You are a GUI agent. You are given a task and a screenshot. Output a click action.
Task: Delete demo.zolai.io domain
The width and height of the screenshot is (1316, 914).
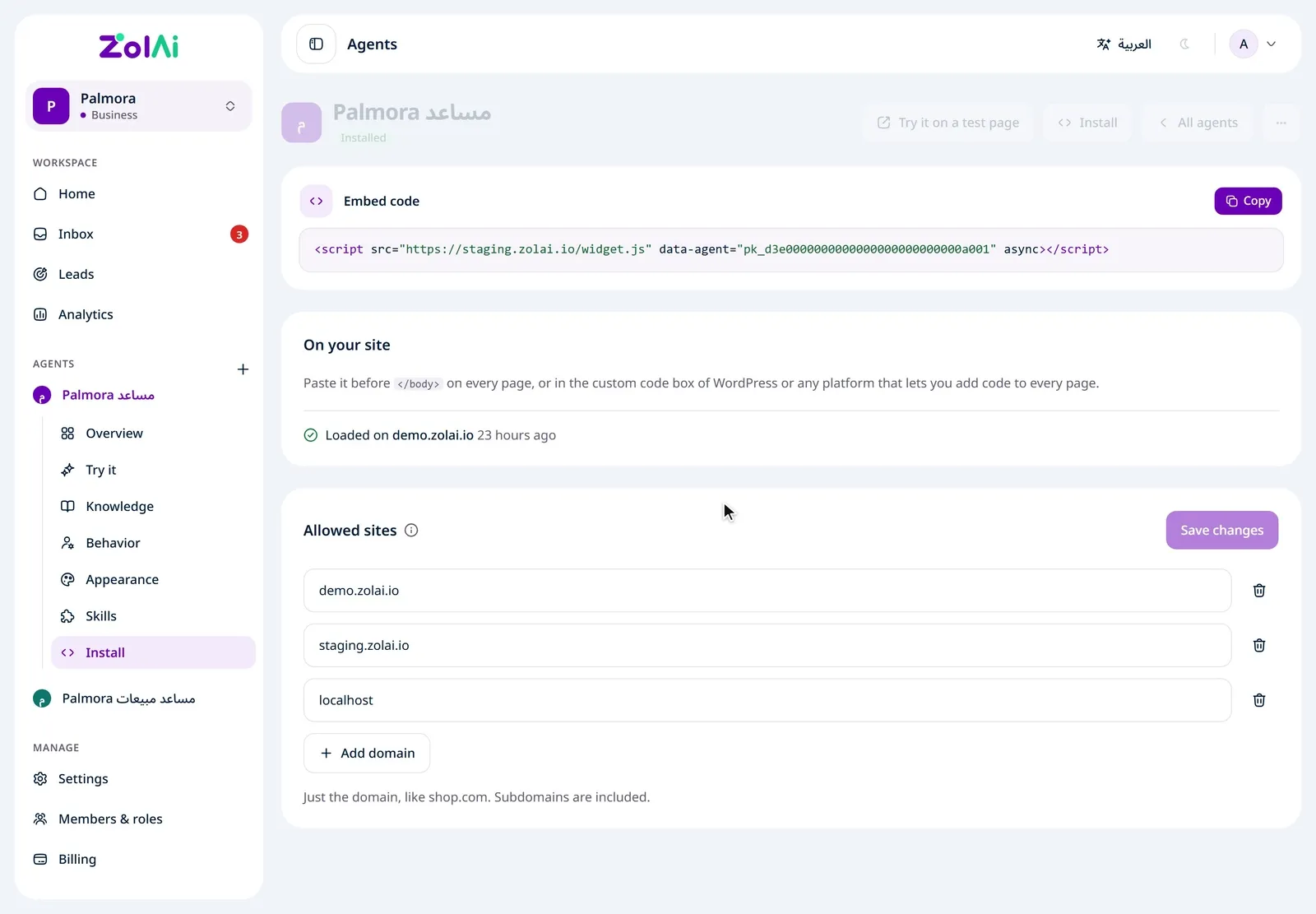point(1258,591)
